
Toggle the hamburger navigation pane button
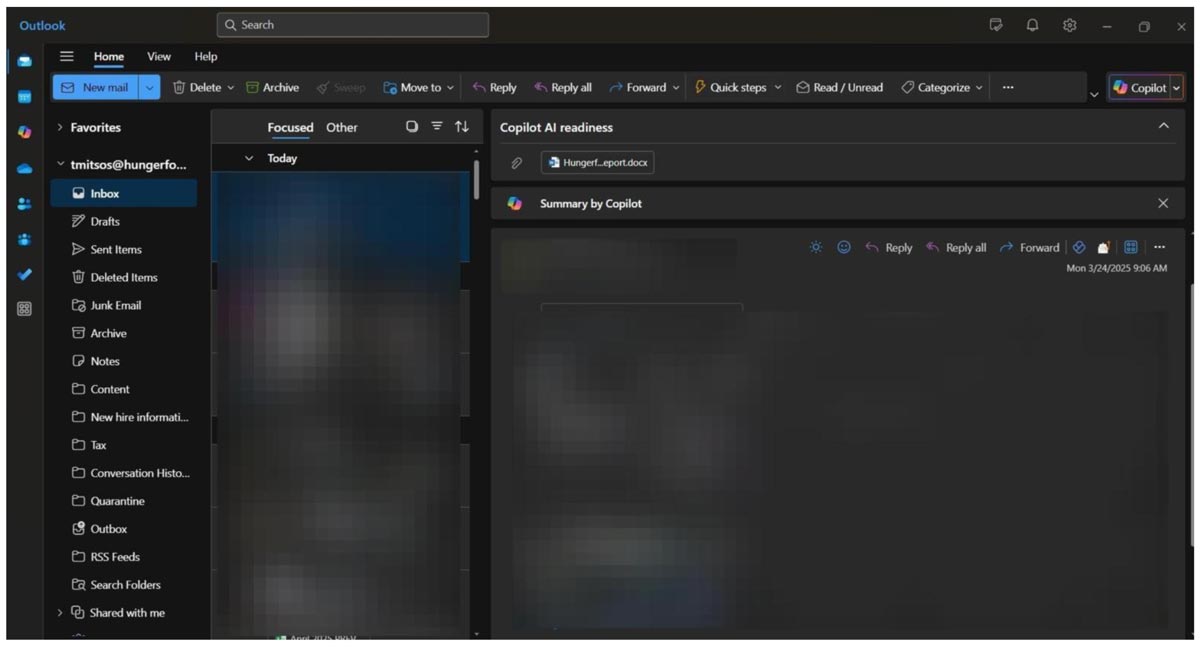click(x=67, y=57)
